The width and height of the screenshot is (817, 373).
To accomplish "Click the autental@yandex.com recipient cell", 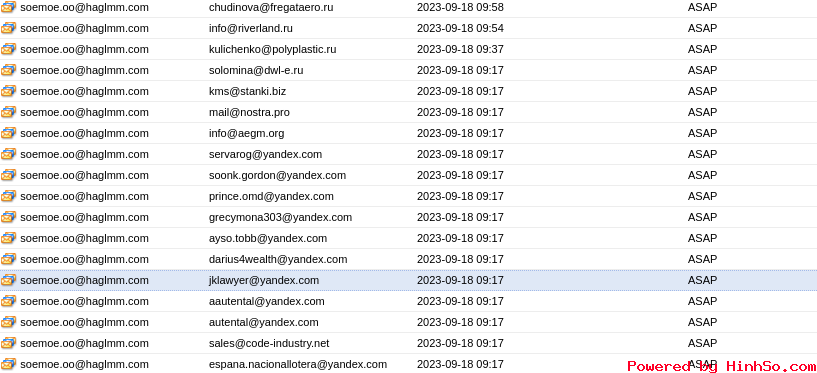I will click(264, 322).
